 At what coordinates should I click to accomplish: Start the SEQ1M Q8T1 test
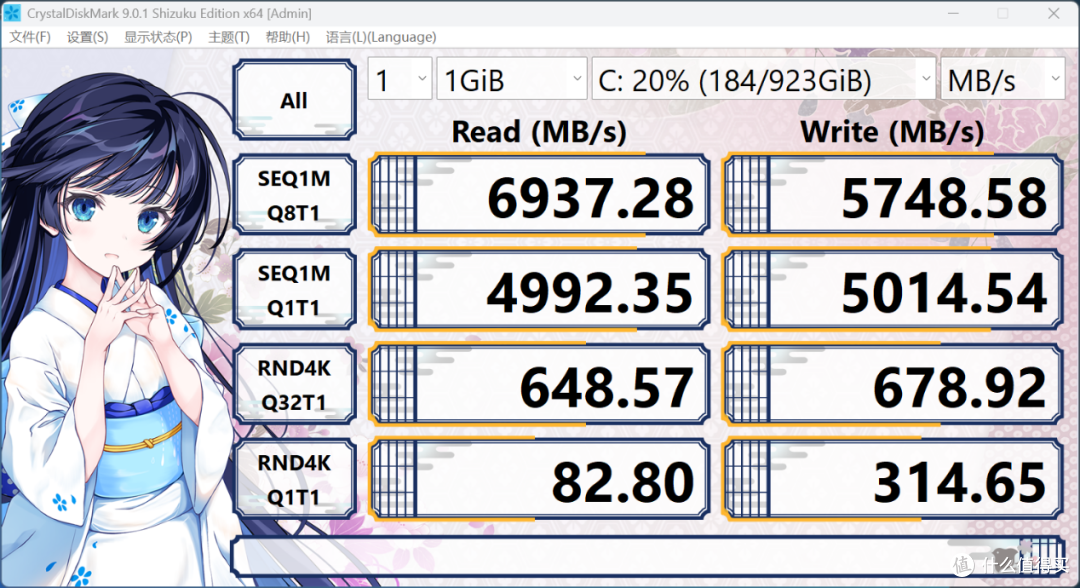tap(294, 195)
